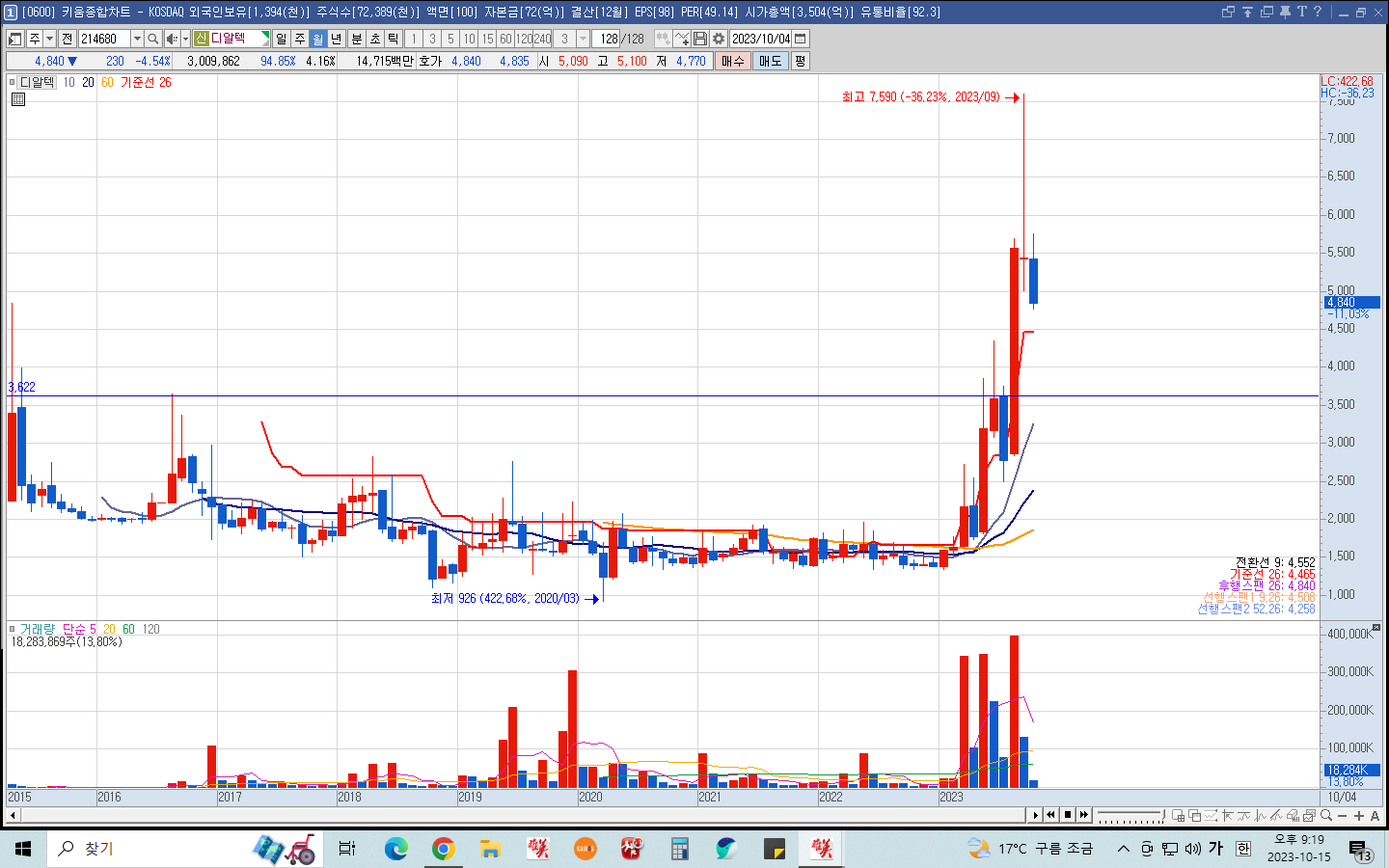Click the multi-chart grid icon in bottom toolbar
This screenshot has width=1389, height=868.
[x=1179, y=816]
